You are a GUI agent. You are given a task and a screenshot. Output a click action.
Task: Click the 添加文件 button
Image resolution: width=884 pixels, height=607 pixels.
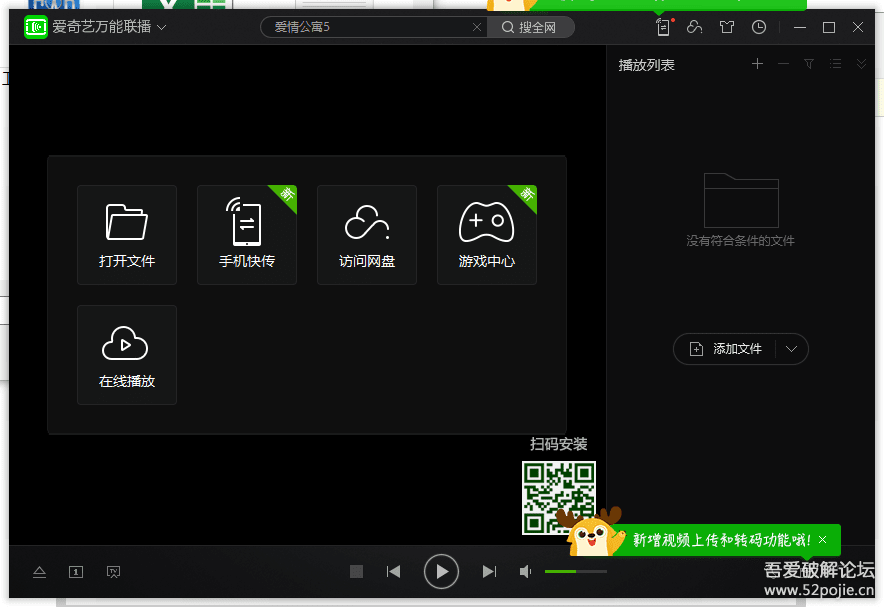click(726, 349)
